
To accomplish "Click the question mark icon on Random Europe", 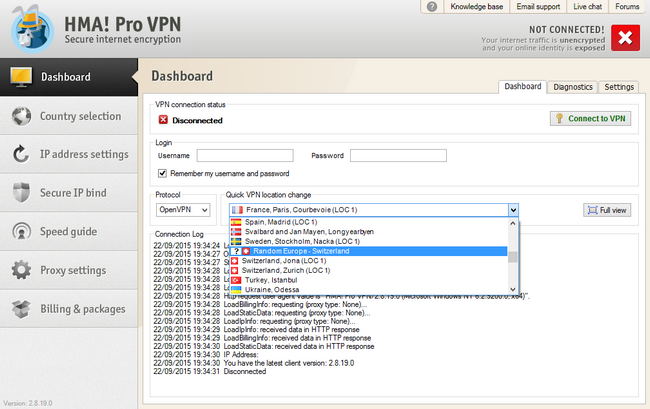I will pos(236,251).
